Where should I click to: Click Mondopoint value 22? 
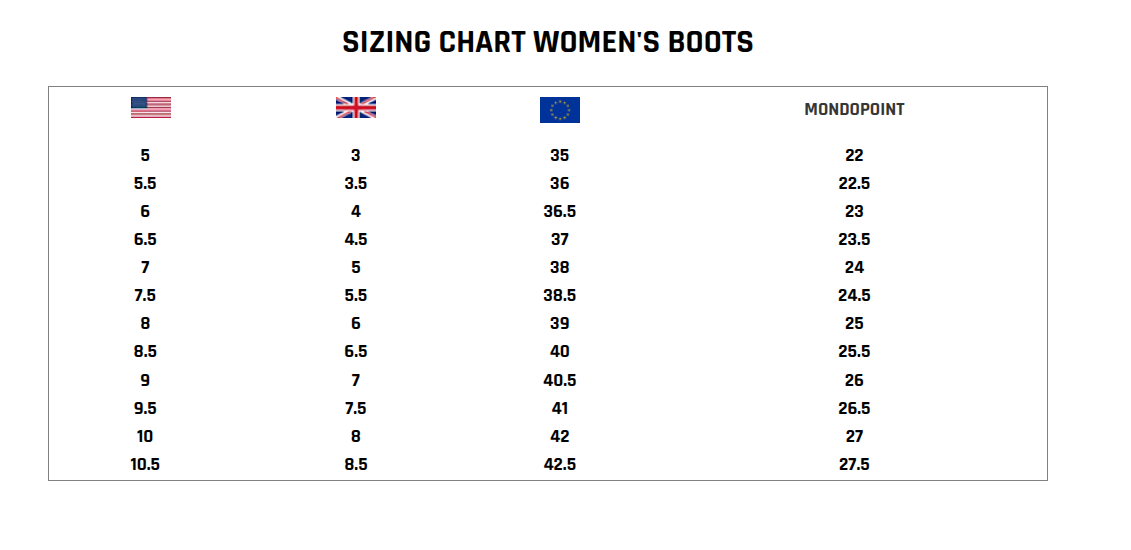pyautogui.click(x=854, y=155)
